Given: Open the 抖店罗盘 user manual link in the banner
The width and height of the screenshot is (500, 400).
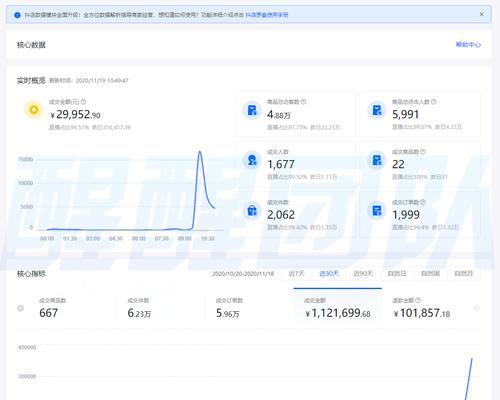Looking at the screenshot, I should pos(267,15).
